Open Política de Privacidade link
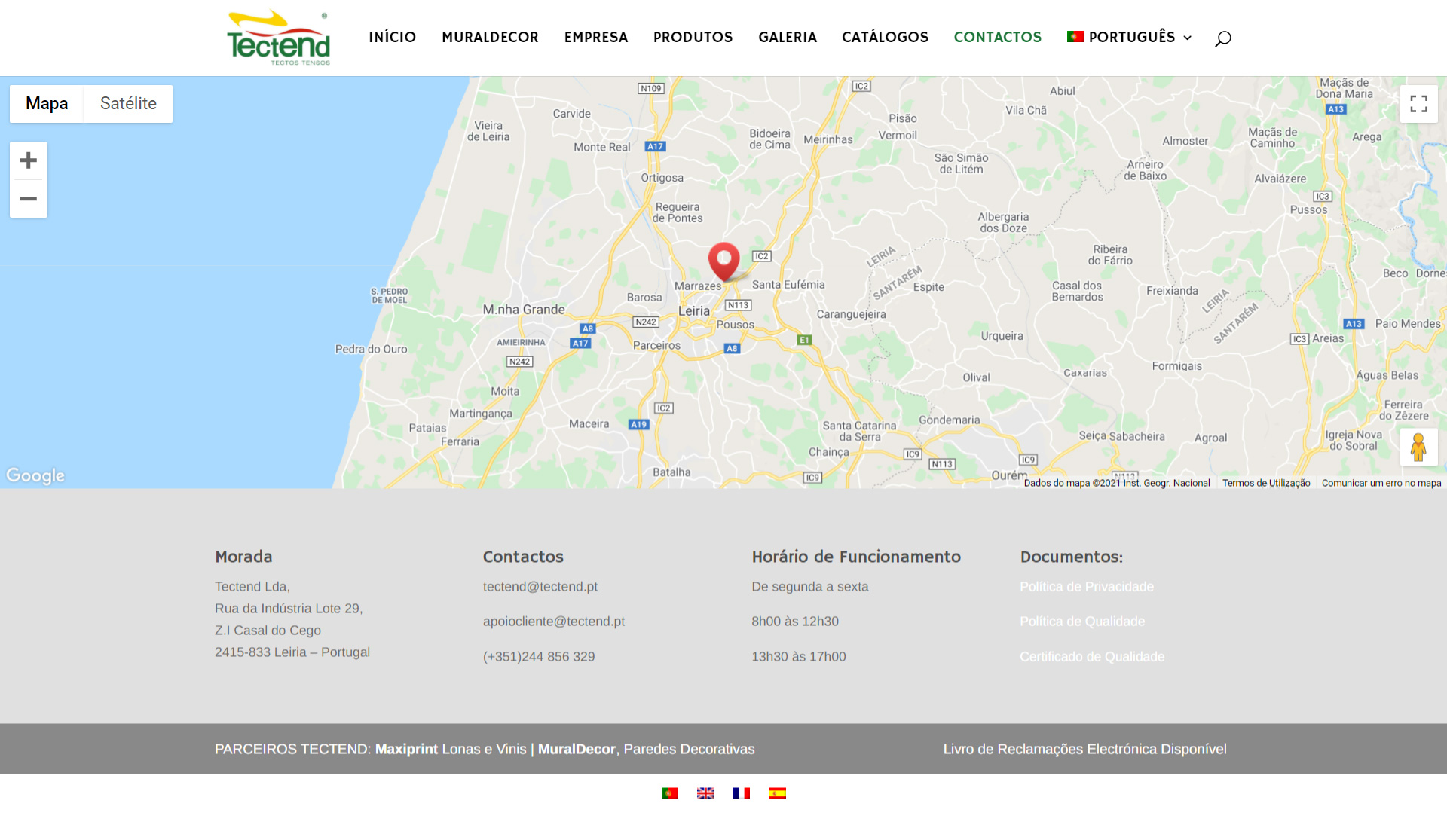Screen dimensions: 1447x840 pos(1086,587)
